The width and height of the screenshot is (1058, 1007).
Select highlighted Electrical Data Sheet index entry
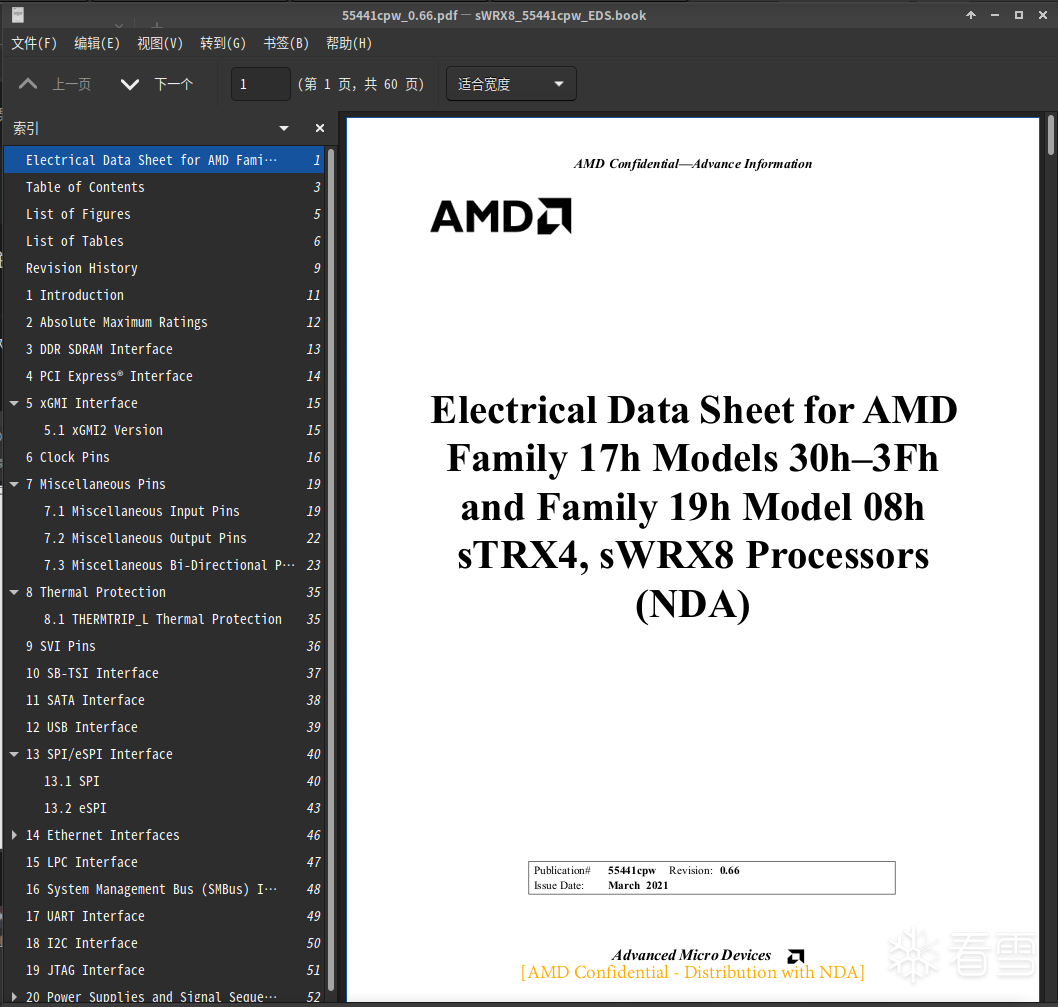[x=164, y=160]
